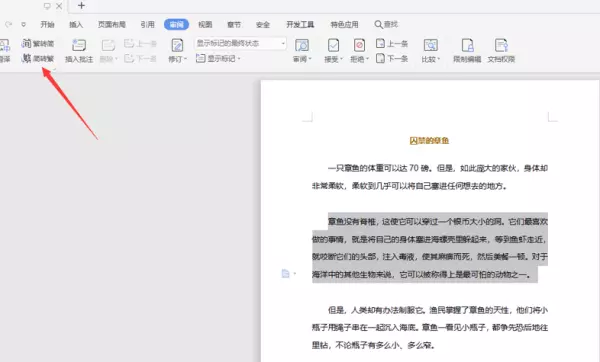The width and height of the screenshot is (600, 362).
Task: Click the plus button to add new tab
Action: tap(81, 6)
